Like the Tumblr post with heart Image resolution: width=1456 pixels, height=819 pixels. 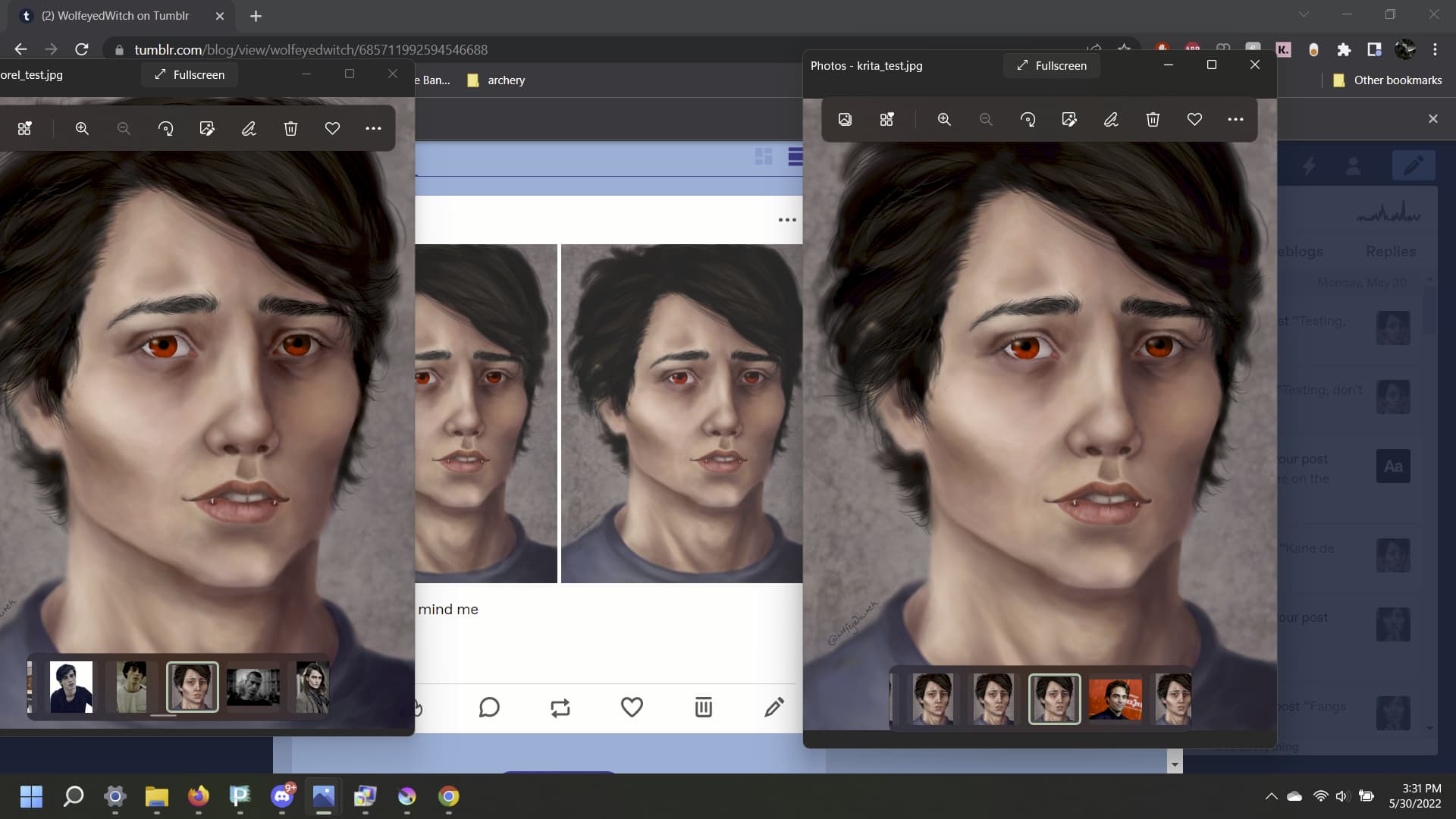pos(632,708)
